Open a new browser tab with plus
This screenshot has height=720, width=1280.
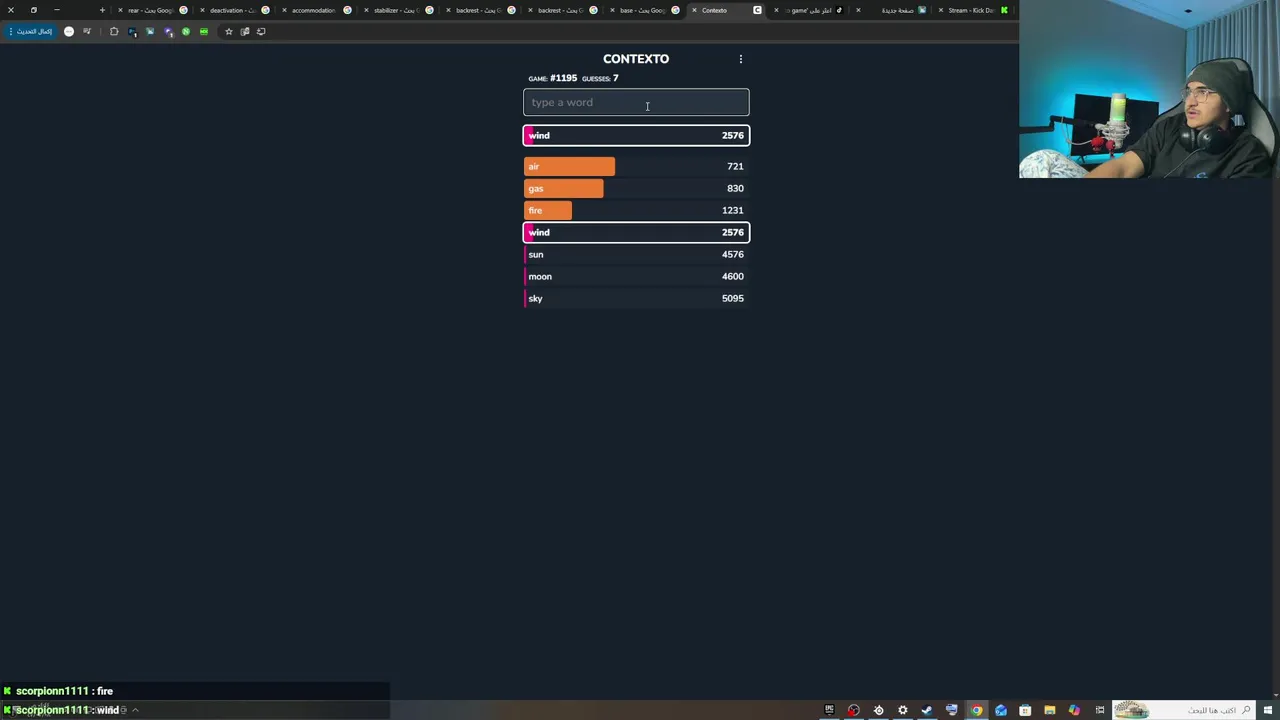102,10
